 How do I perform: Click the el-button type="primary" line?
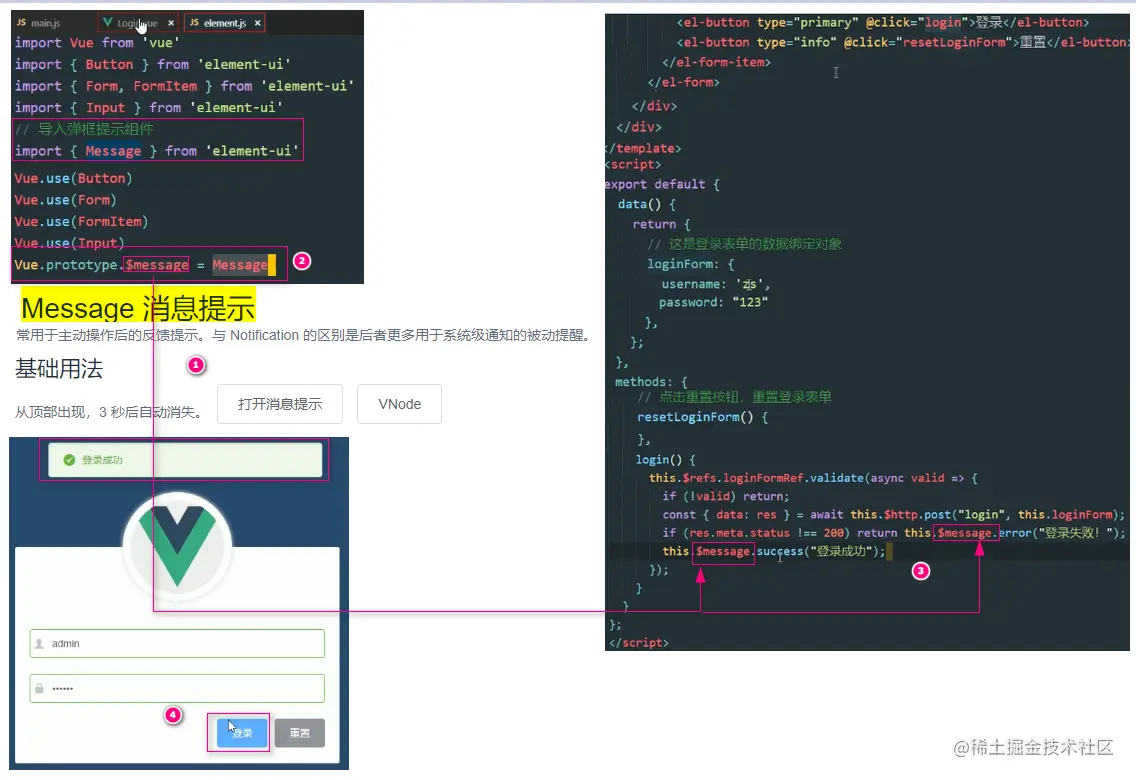[x=882, y=22]
